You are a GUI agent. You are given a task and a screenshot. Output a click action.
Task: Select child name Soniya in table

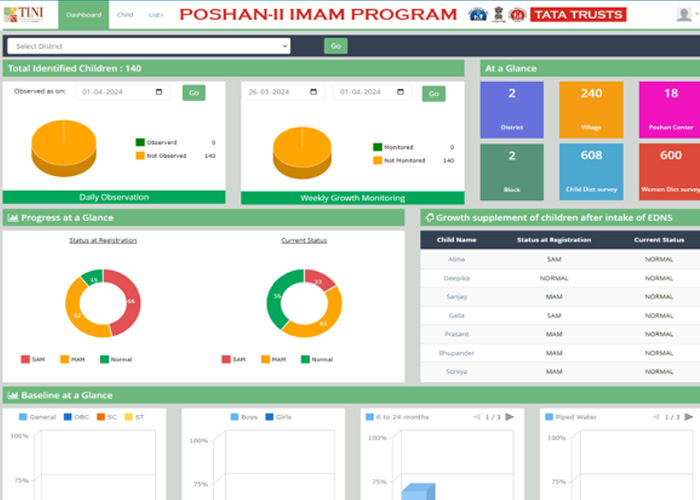click(456, 371)
